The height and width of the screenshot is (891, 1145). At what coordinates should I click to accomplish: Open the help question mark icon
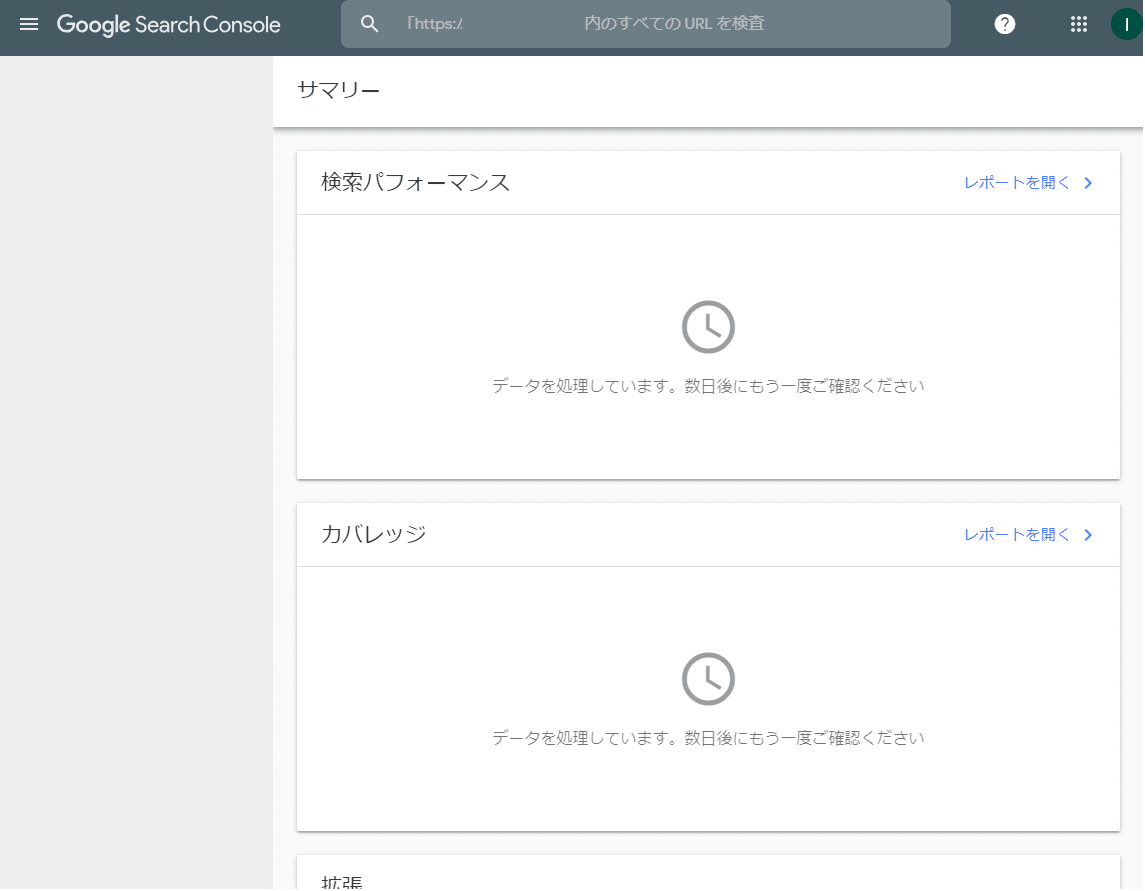(1005, 24)
